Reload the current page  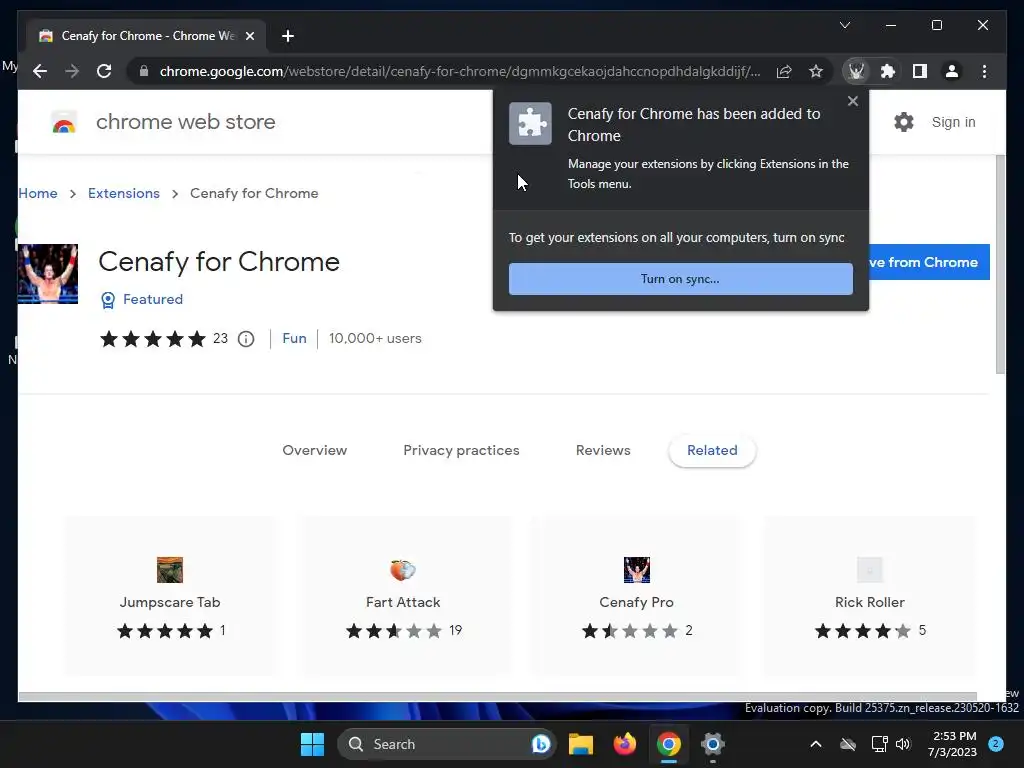104,71
